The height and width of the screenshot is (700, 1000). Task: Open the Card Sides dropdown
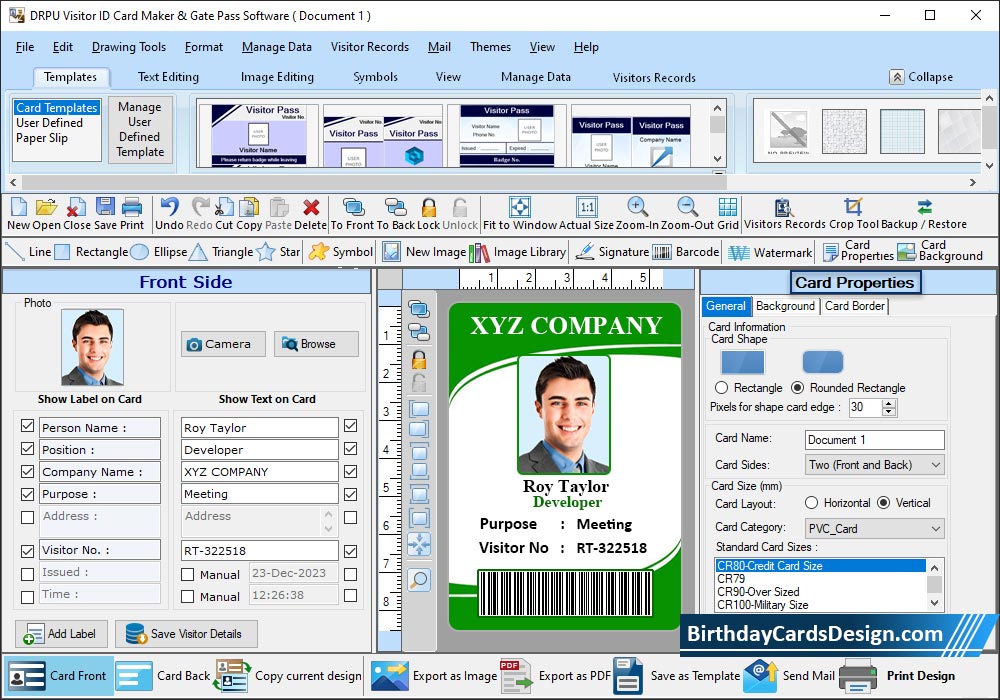pos(874,465)
